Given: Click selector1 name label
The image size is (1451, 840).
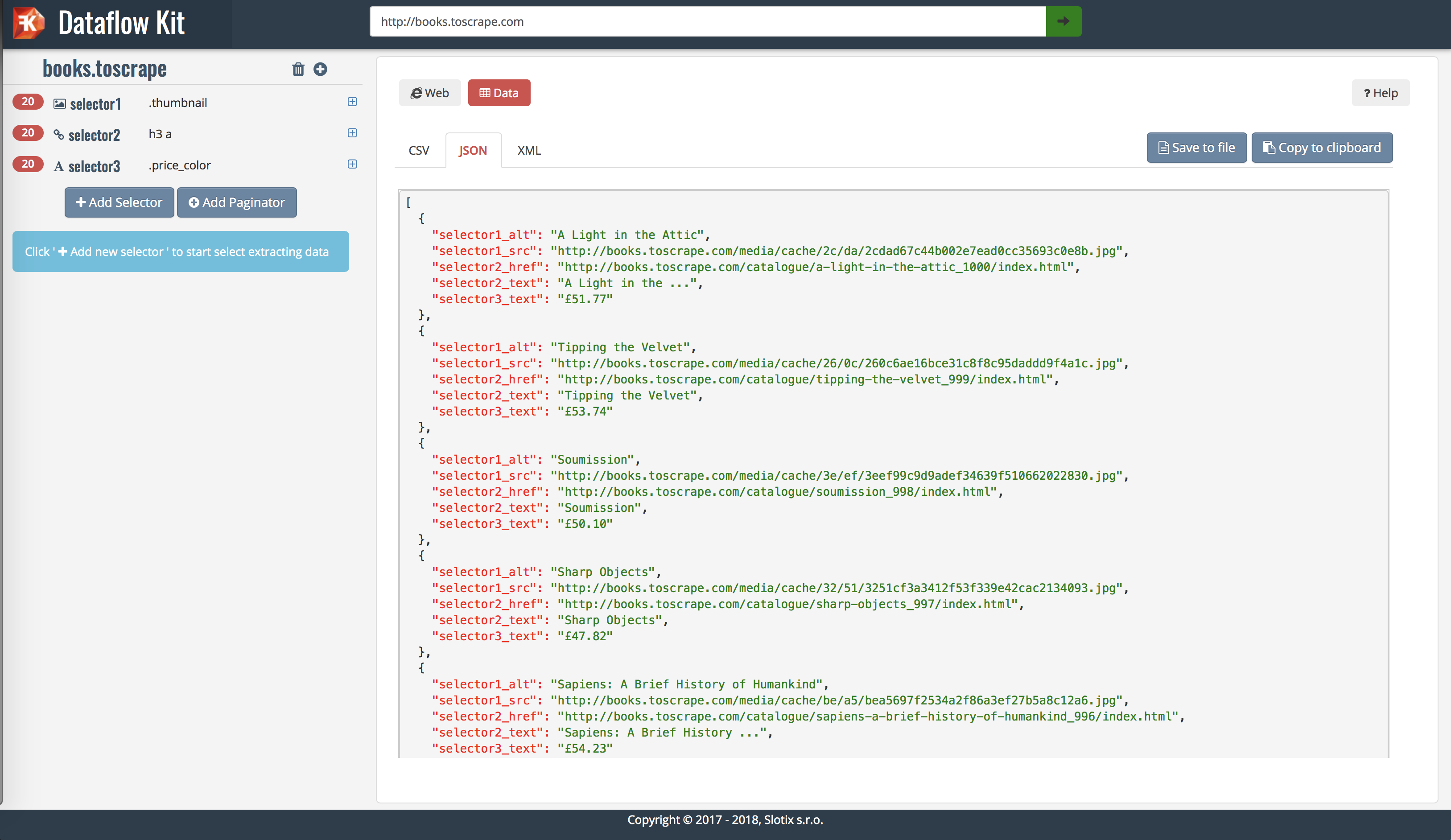Looking at the screenshot, I should [x=95, y=103].
